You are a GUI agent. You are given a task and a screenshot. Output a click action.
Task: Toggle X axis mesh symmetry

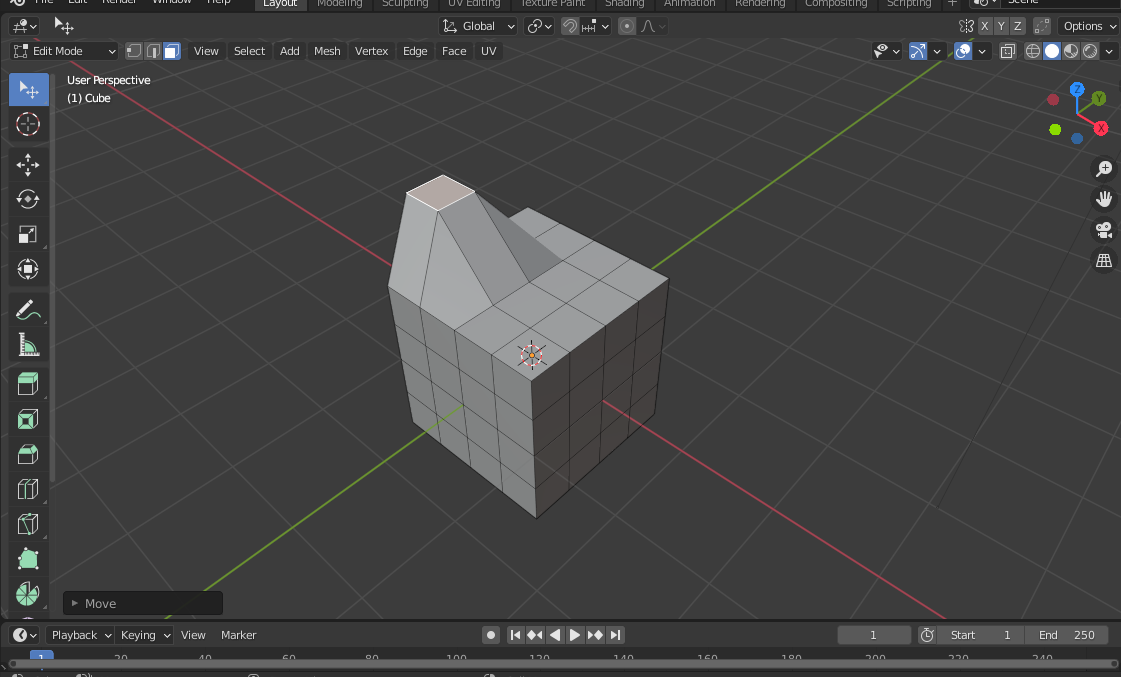tap(985, 26)
